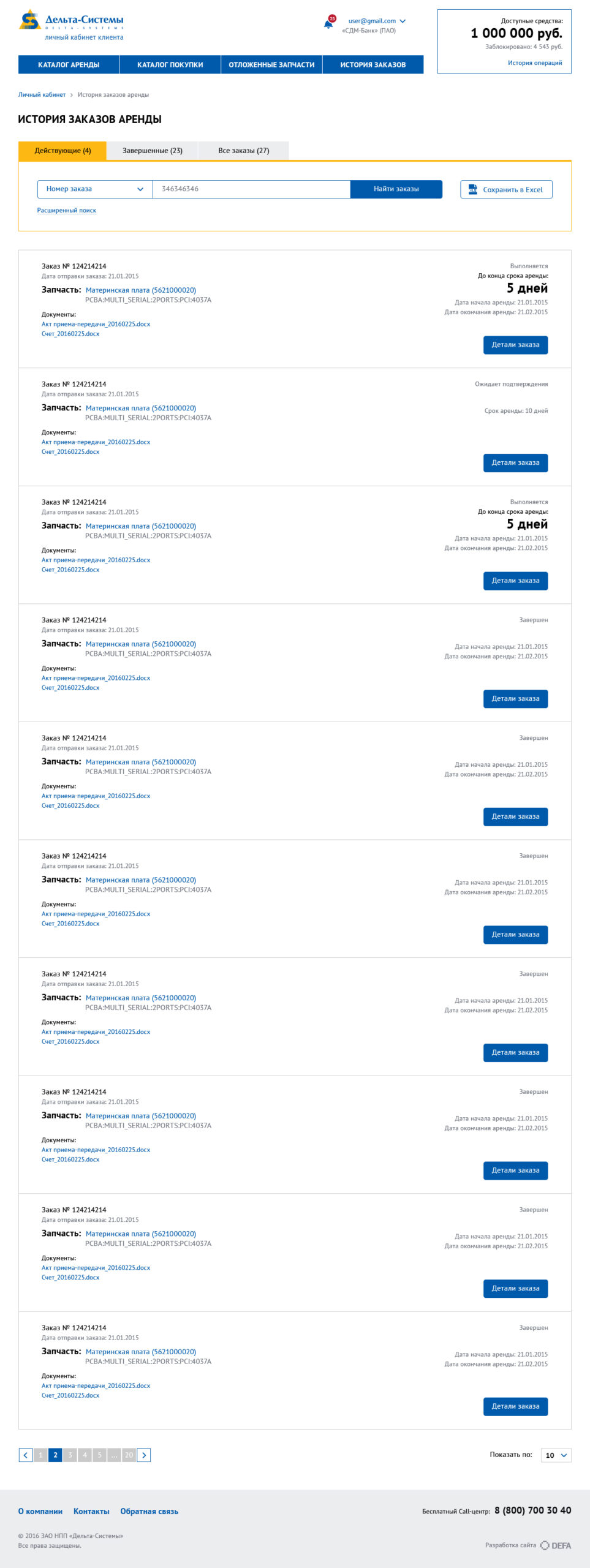Open "Расширенный поиск" link
This screenshot has height=1568, width=590.
click(x=66, y=211)
